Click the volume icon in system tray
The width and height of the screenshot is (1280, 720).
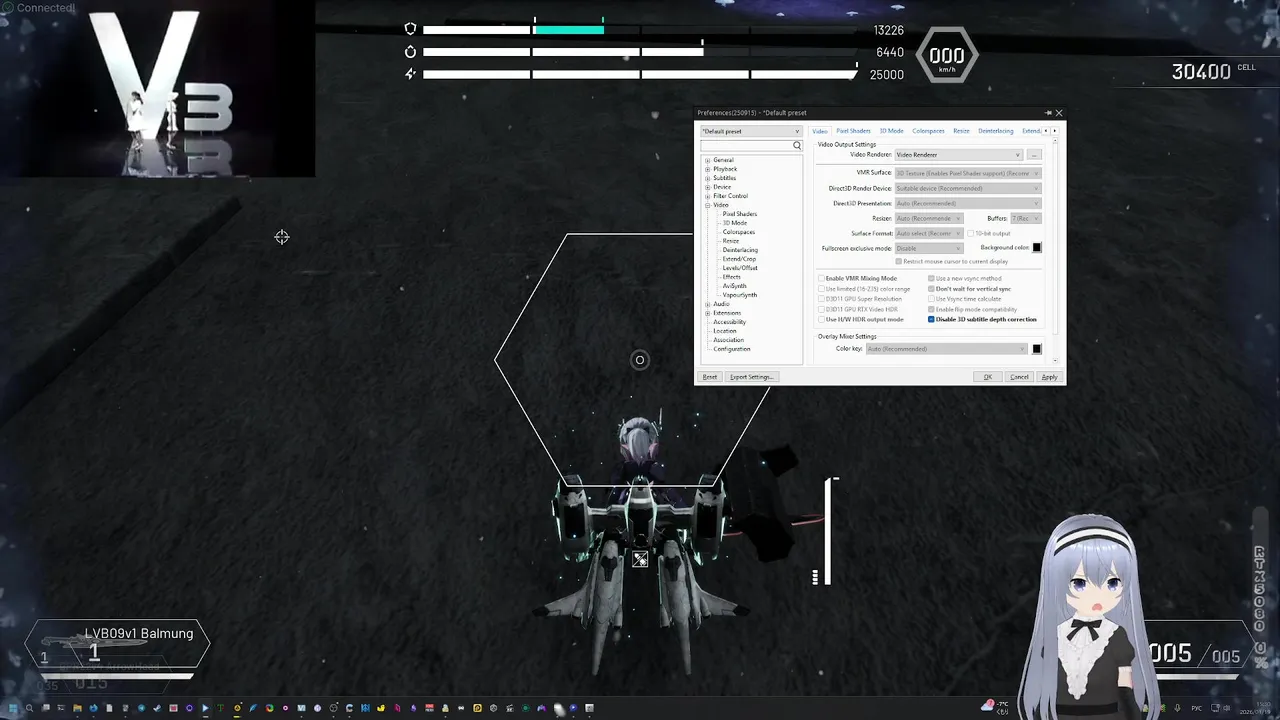click(x=1227, y=708)
